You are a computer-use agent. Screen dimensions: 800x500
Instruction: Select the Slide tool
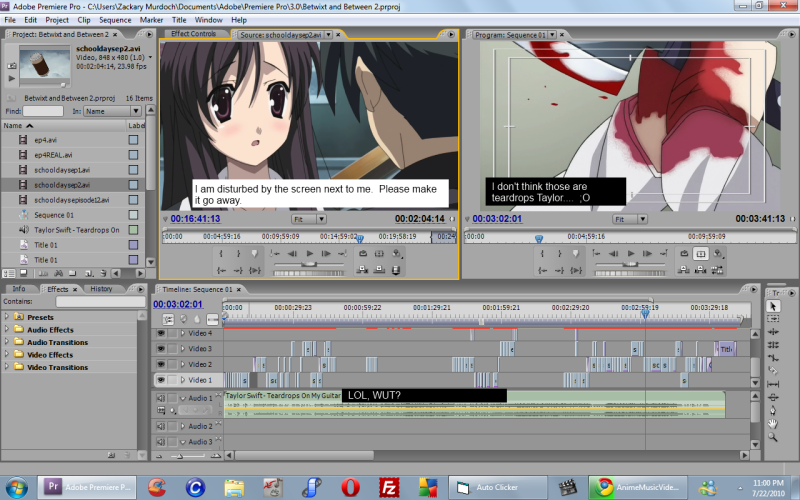pyautogui.click(x=772, y=397)
